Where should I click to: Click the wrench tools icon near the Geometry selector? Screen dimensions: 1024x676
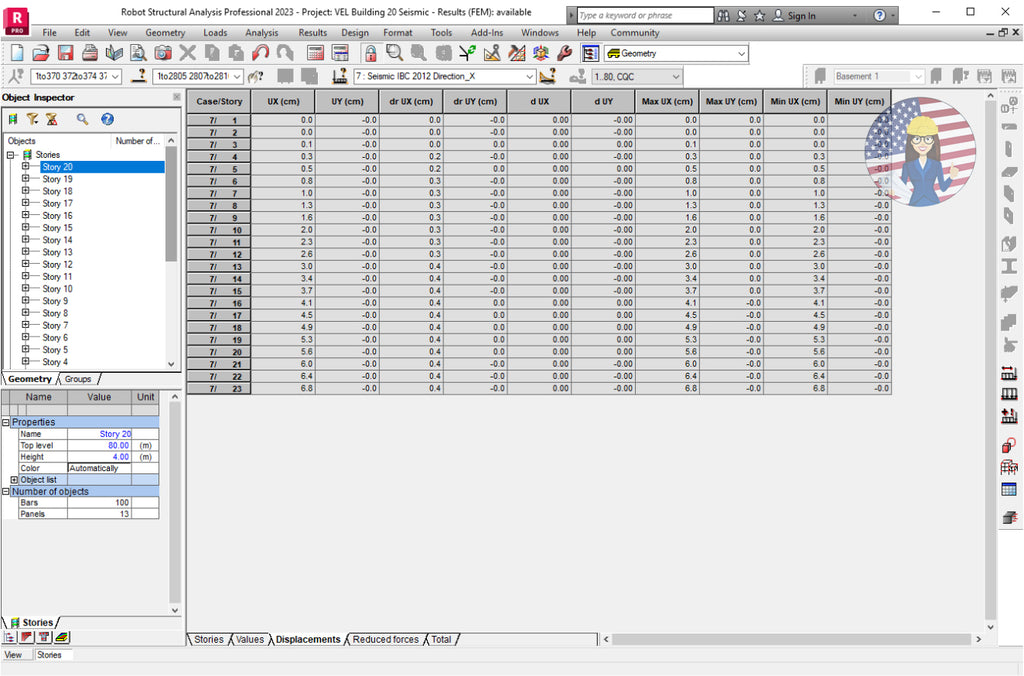[x=566, y=53]
